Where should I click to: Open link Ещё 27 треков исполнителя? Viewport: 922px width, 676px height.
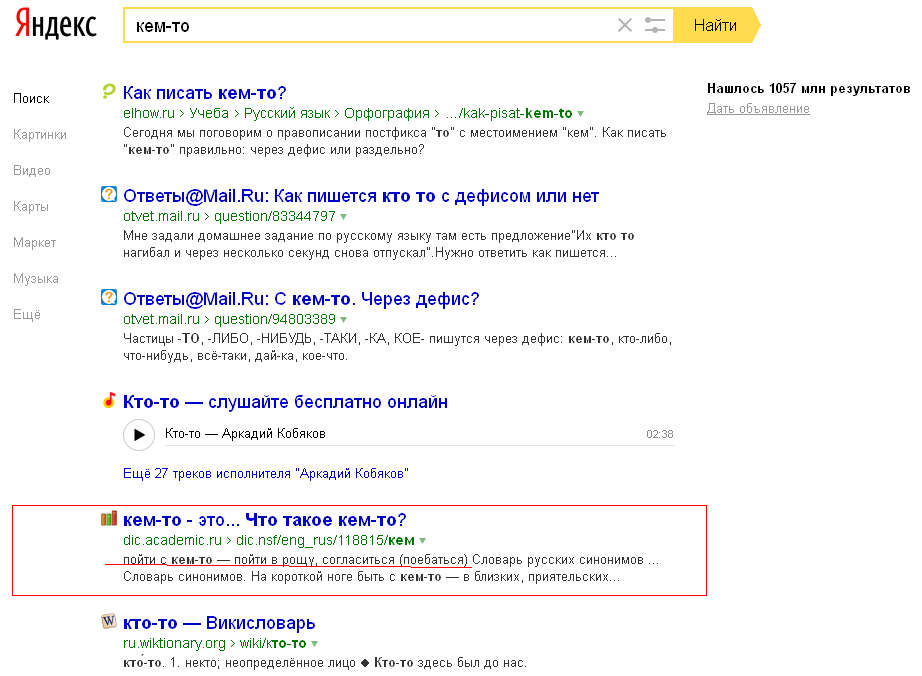coord(265,473)
